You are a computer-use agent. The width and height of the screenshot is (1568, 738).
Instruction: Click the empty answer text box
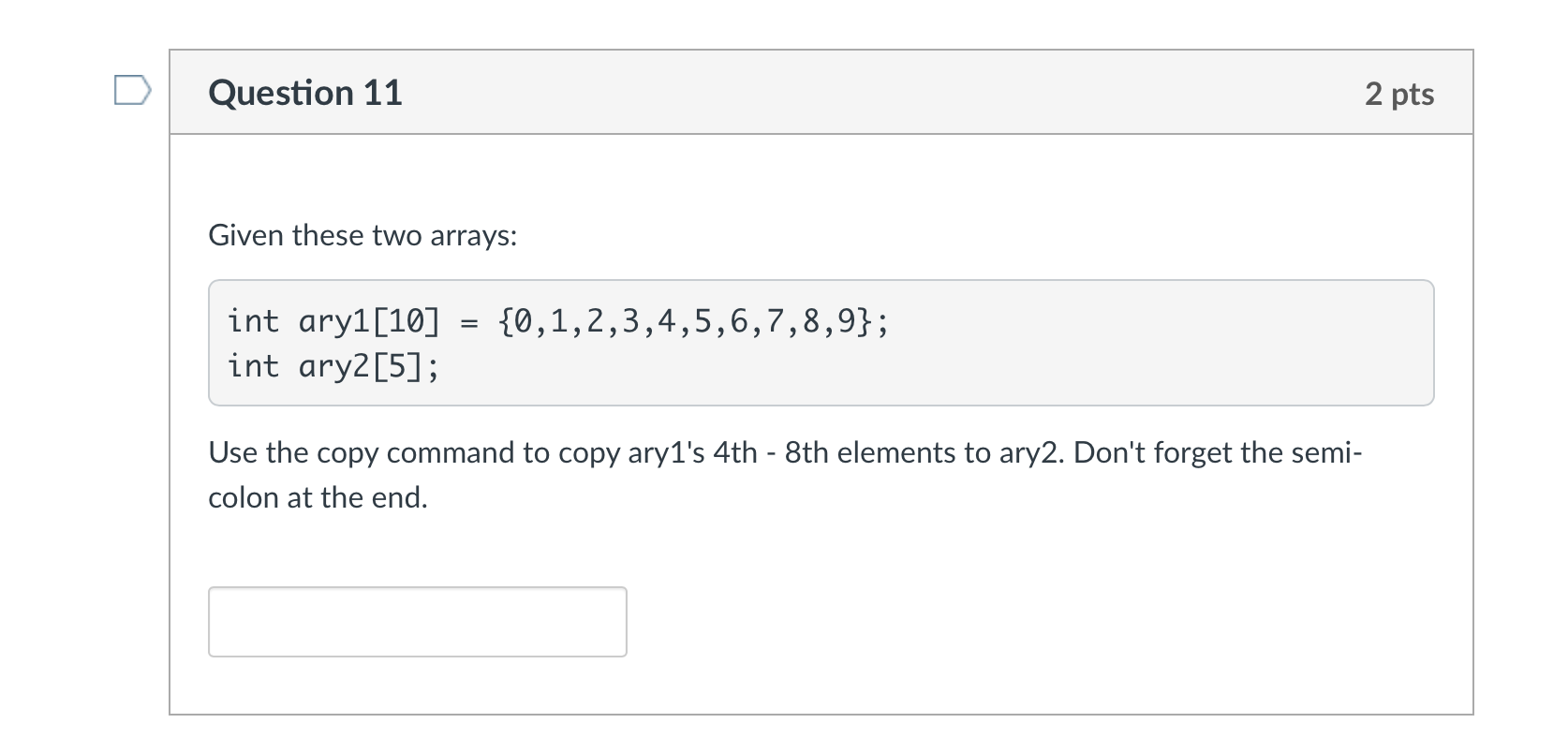point(417,622)
